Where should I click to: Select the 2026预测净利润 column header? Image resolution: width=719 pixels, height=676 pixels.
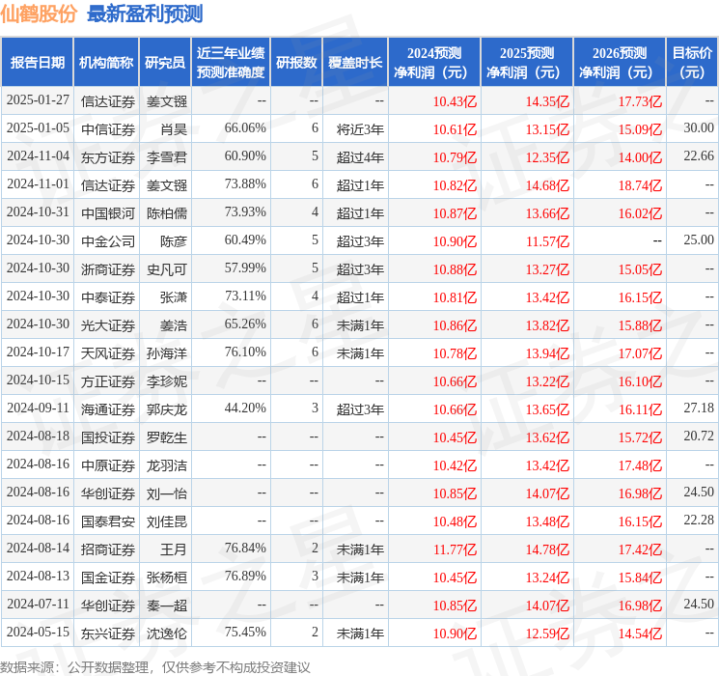tap(619, 62)
